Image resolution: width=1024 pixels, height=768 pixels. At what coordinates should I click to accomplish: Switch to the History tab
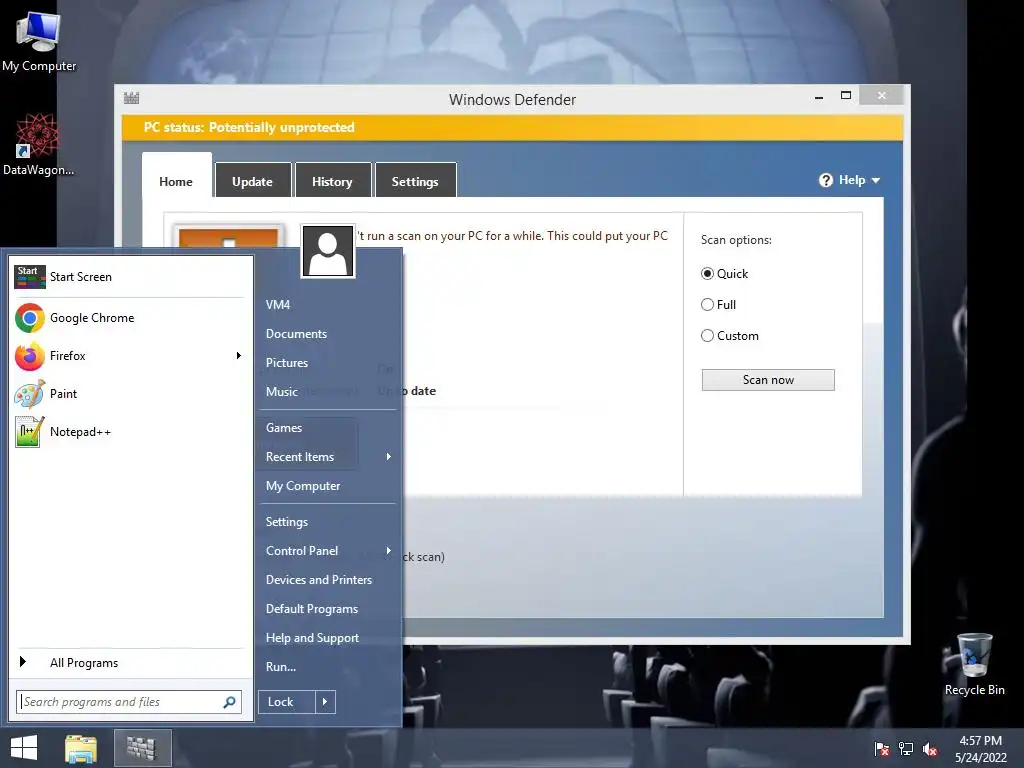coord(332,182)
